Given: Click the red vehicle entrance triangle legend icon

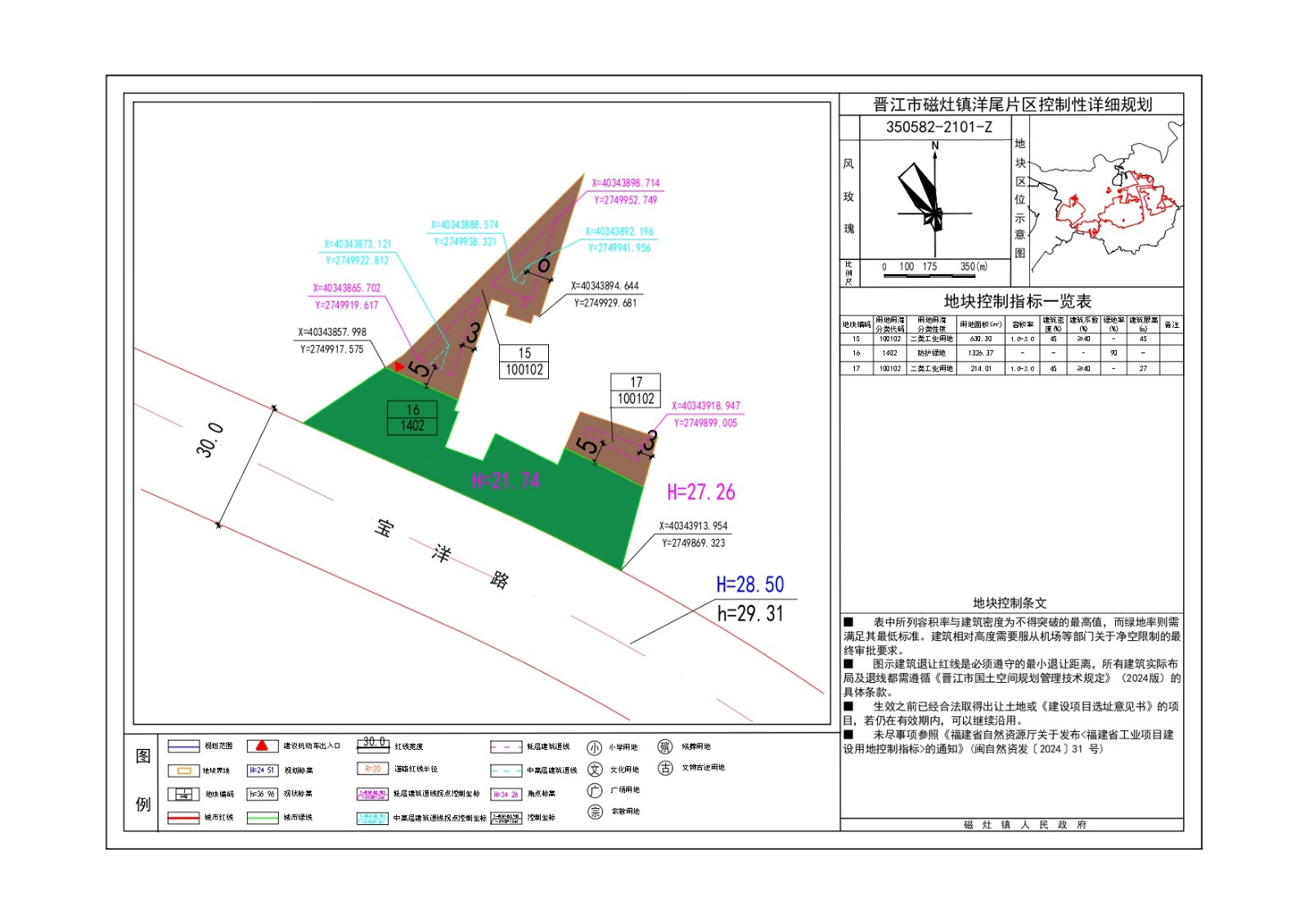Looking at the screenshot, I should (262, 746).
